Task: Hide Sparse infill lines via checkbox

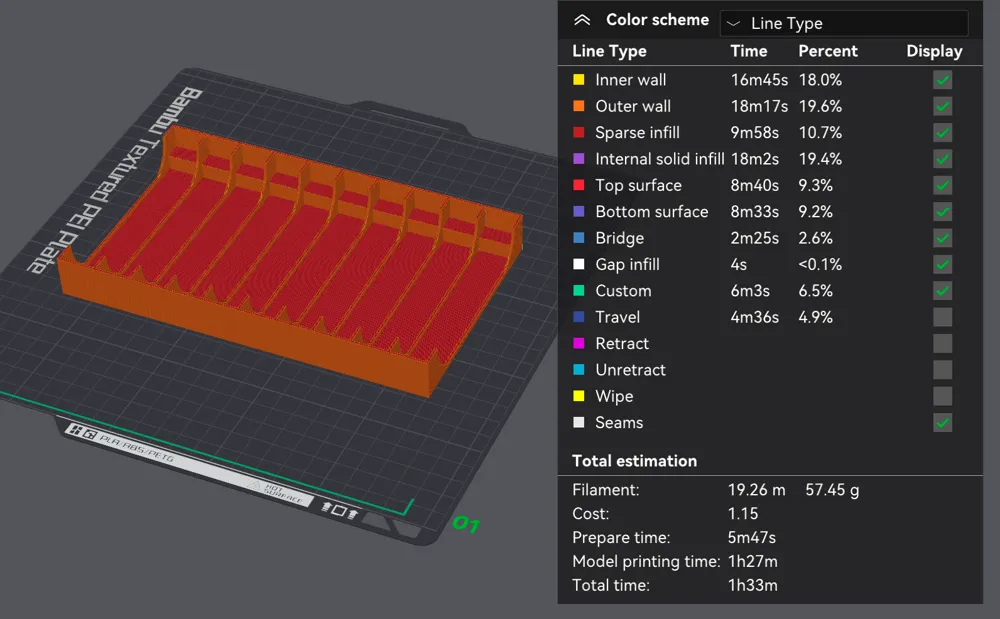Action: click(x=943, y=133)
